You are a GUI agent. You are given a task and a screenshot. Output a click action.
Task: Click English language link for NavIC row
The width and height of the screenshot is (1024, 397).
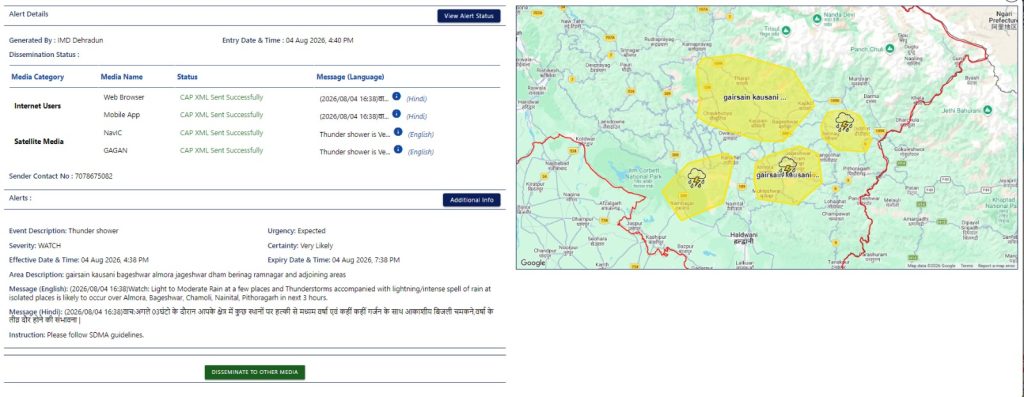coord(421,135)
